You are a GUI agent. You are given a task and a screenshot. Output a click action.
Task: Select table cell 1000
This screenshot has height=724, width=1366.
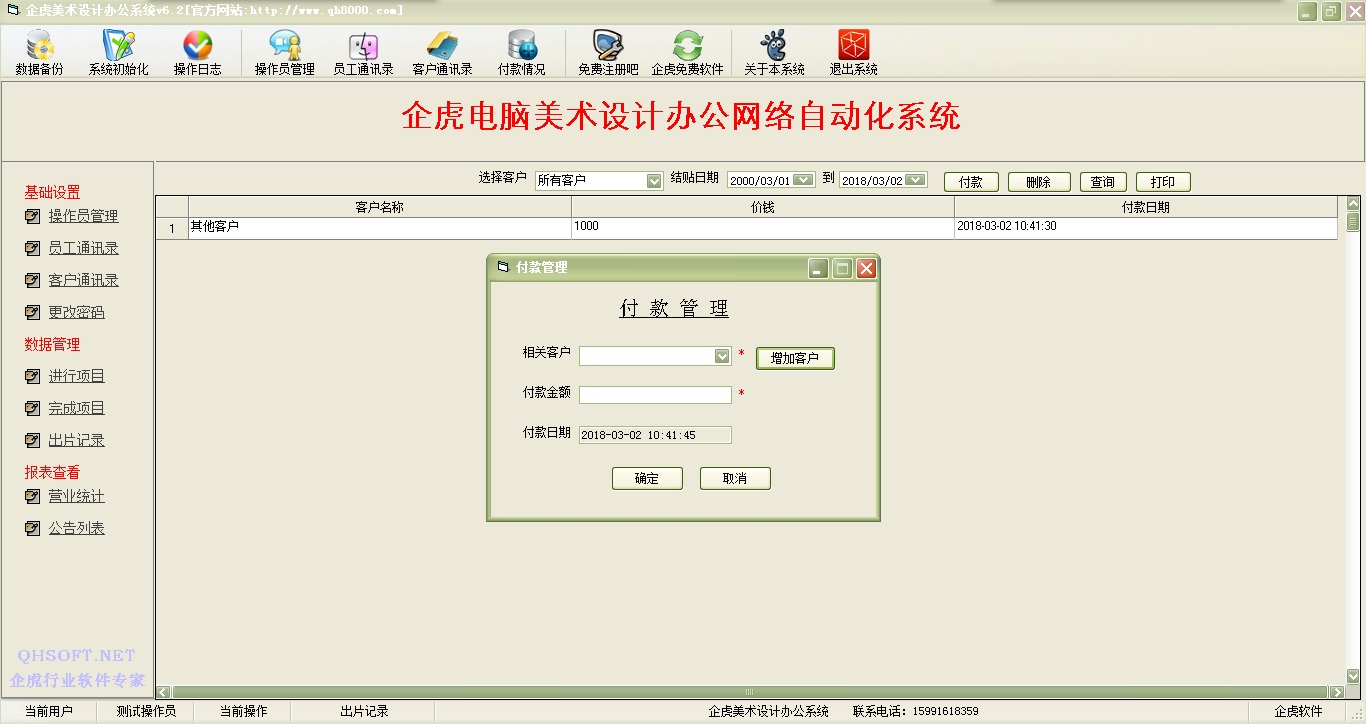[763, 227]
